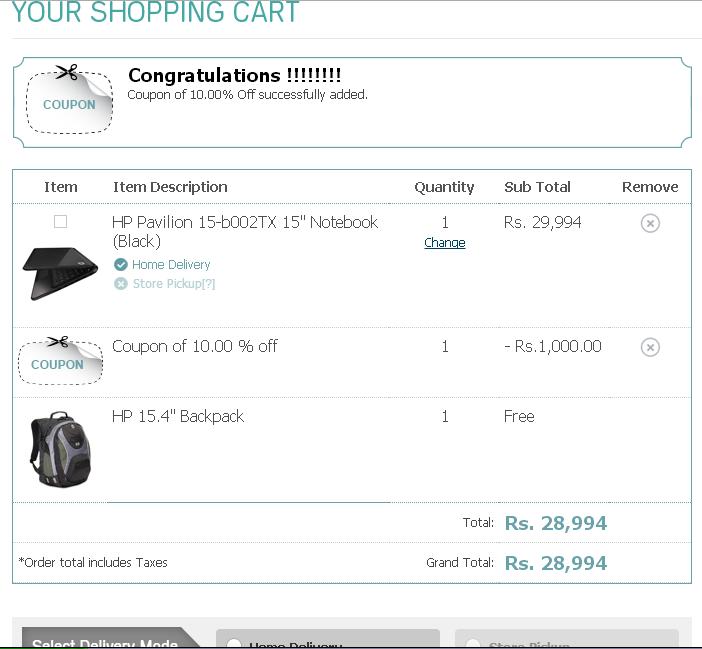Tick the checkbox above the notebook image
Image resolution: width=702 pixels, height=649 pixels.
coord(60,221)
